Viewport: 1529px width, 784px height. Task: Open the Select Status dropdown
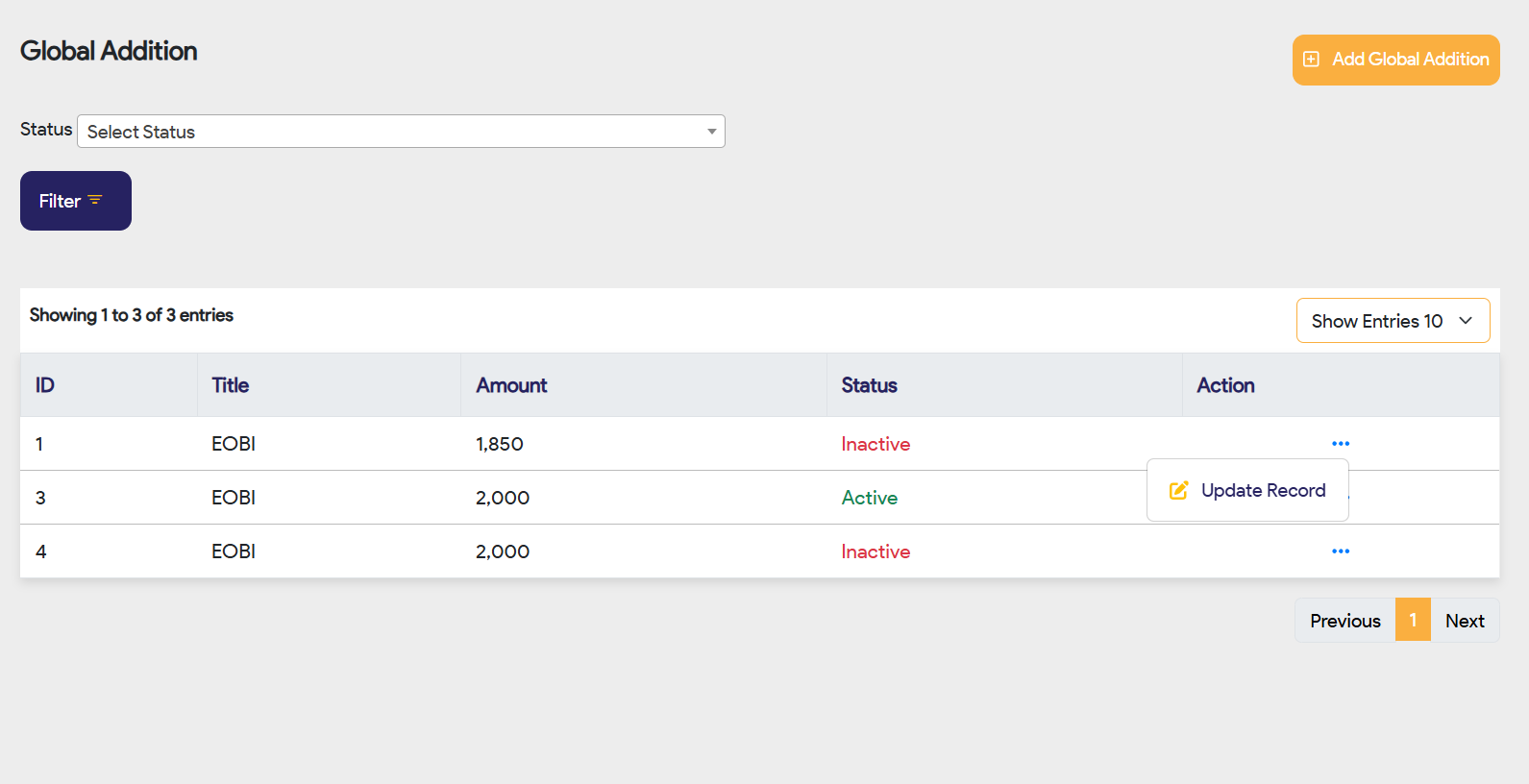[401, 132]
